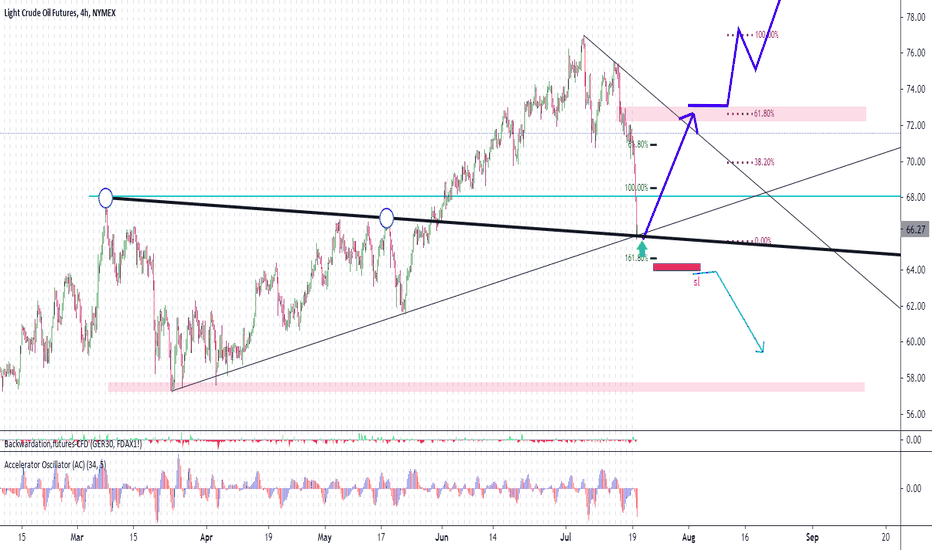
Task: Select the purple 100.00% Fibonacci label
Action: pyautogui.click(x=766, y=35)
